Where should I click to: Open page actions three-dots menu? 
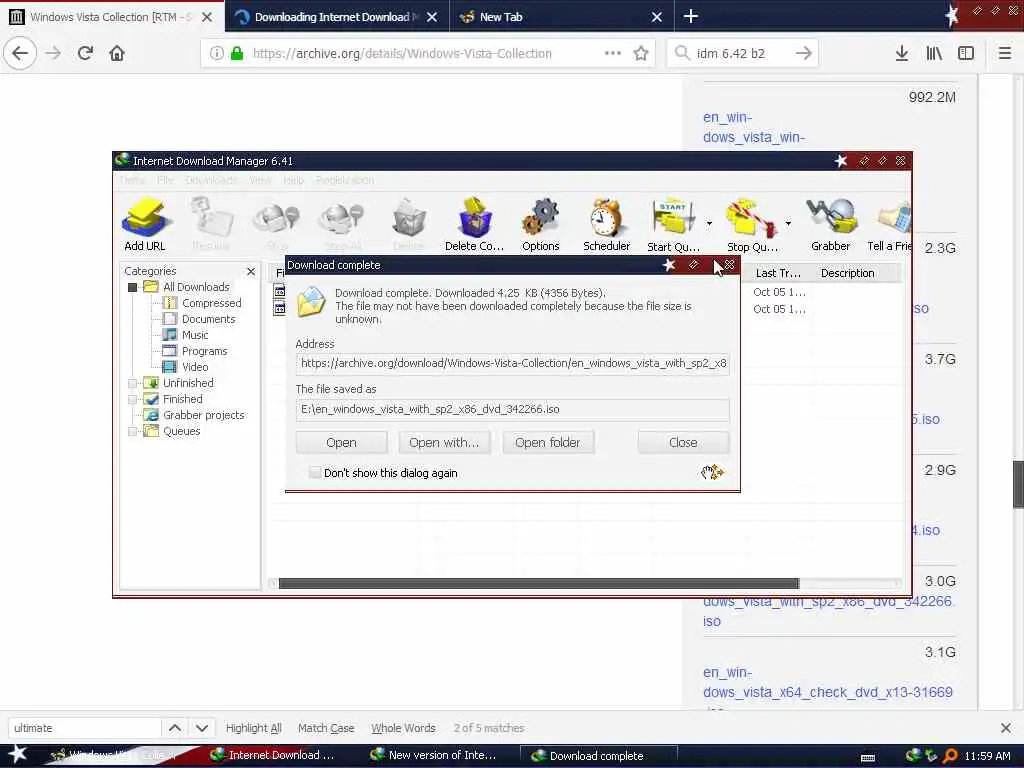pyautogui.click(x=613, y=54)
